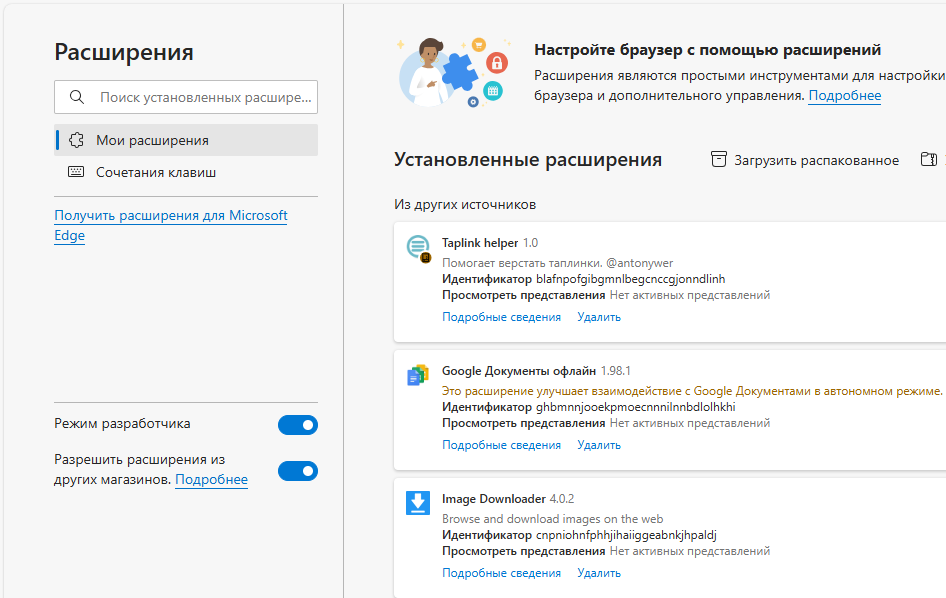Image resolution: width=946 pixels, height=598 pixels.
Task: Click the partially visible pack extension icon
Action: coord(929,159)
